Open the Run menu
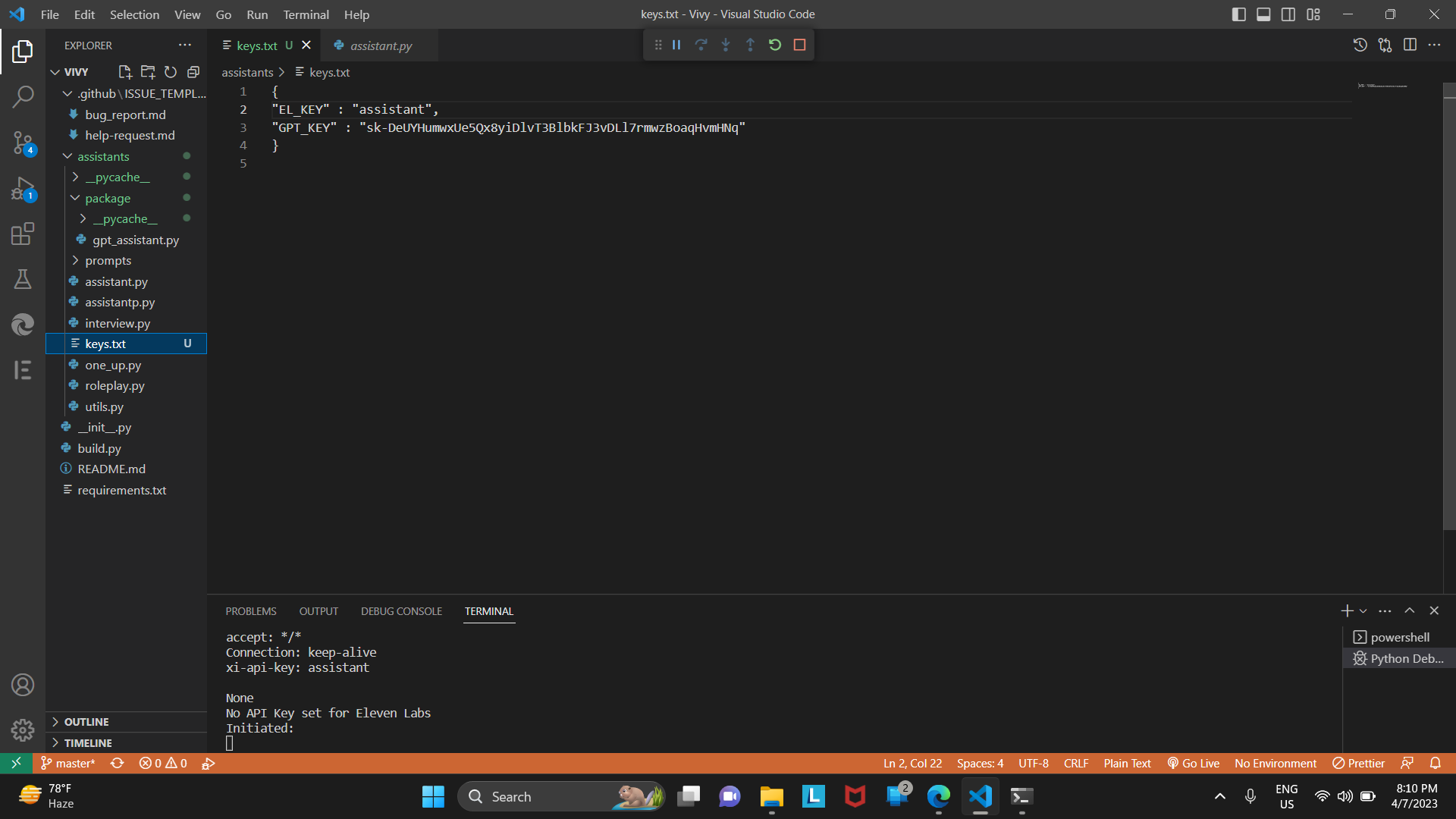This screenshot has height=819, width=1456. 256,14
